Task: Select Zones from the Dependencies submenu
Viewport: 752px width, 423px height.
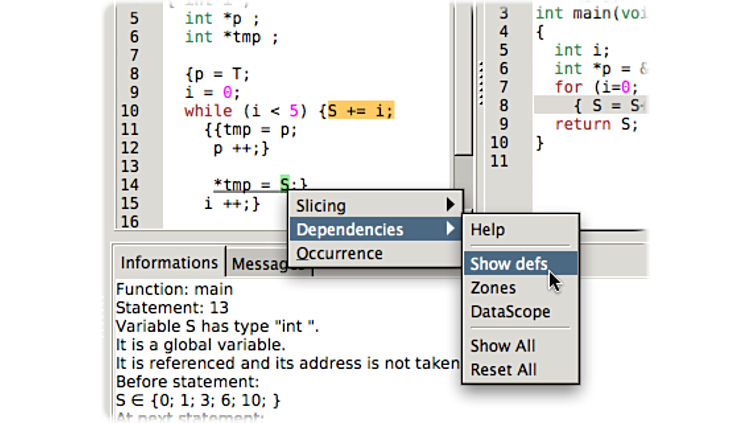Action: click(493, 288)
